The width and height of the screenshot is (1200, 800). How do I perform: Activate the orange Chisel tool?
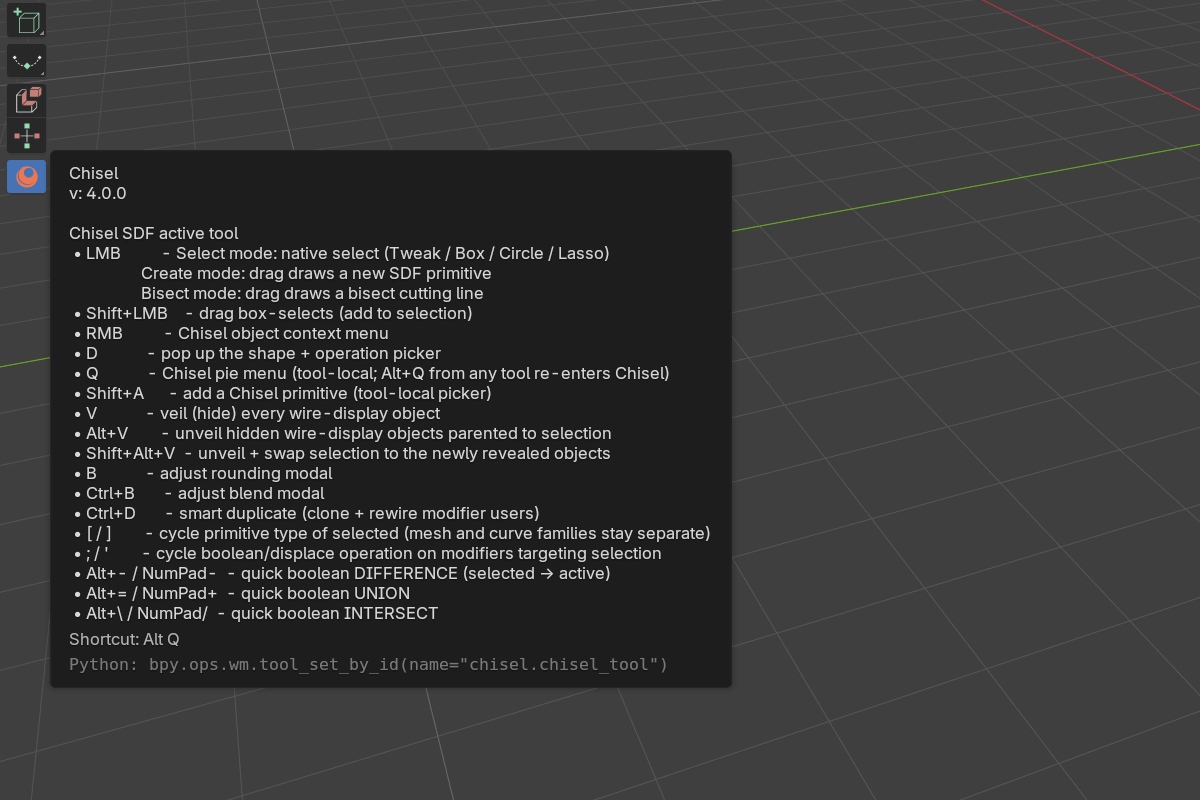(x=26, y=177)
